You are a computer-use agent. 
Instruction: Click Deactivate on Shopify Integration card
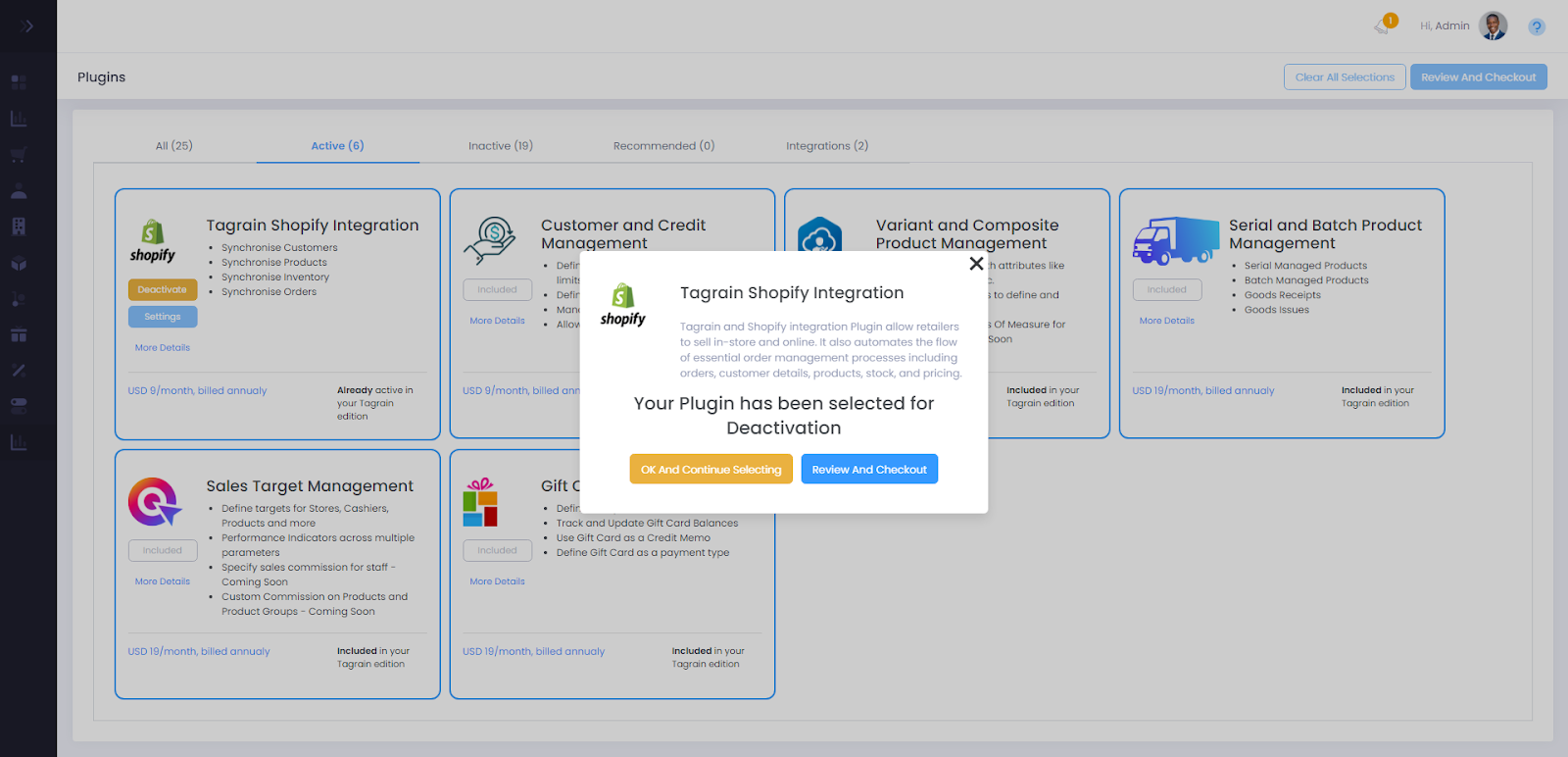(x=163, y=289)
